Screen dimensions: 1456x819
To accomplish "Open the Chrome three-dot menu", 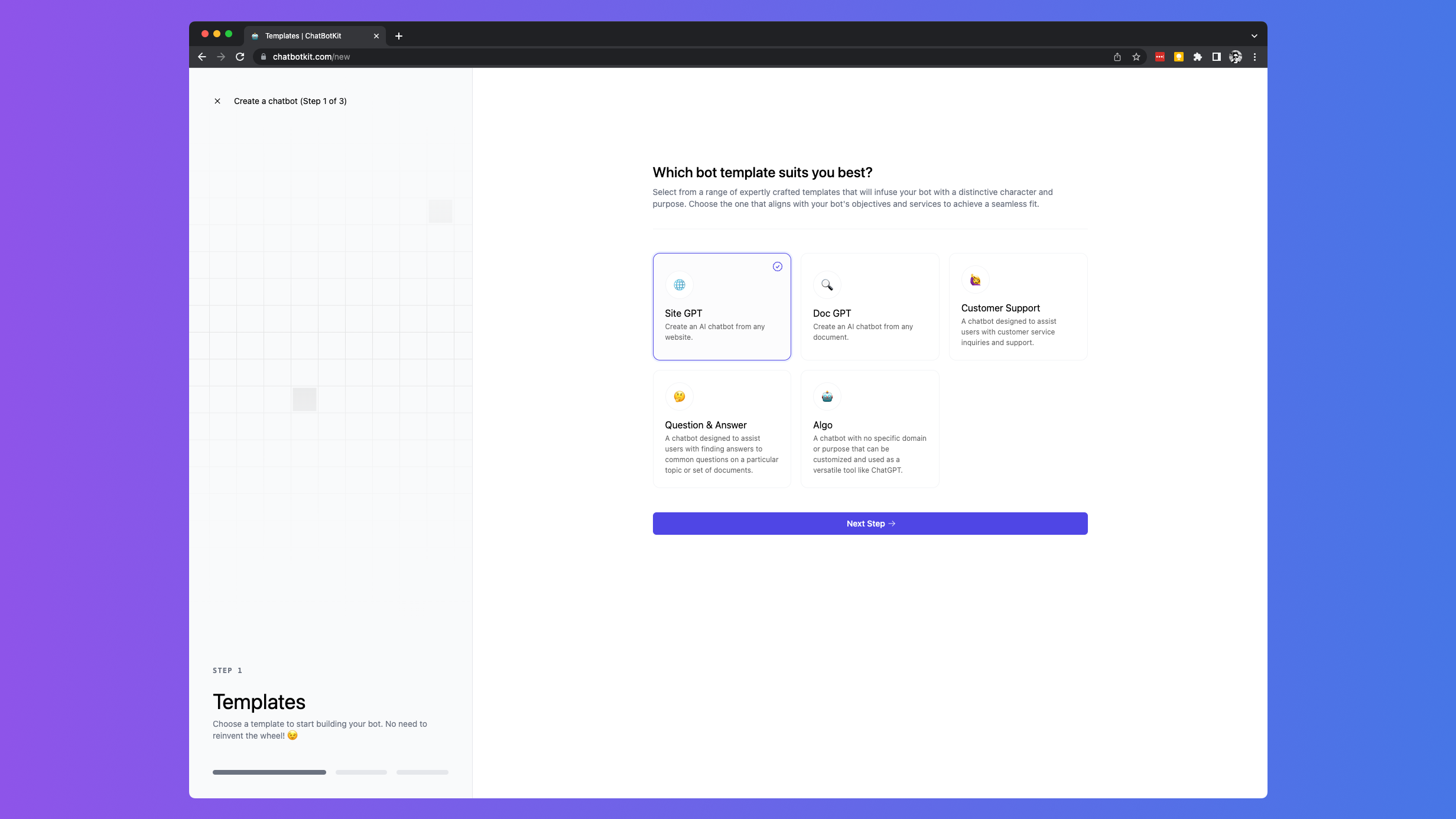I will [x=1254, y=57].
